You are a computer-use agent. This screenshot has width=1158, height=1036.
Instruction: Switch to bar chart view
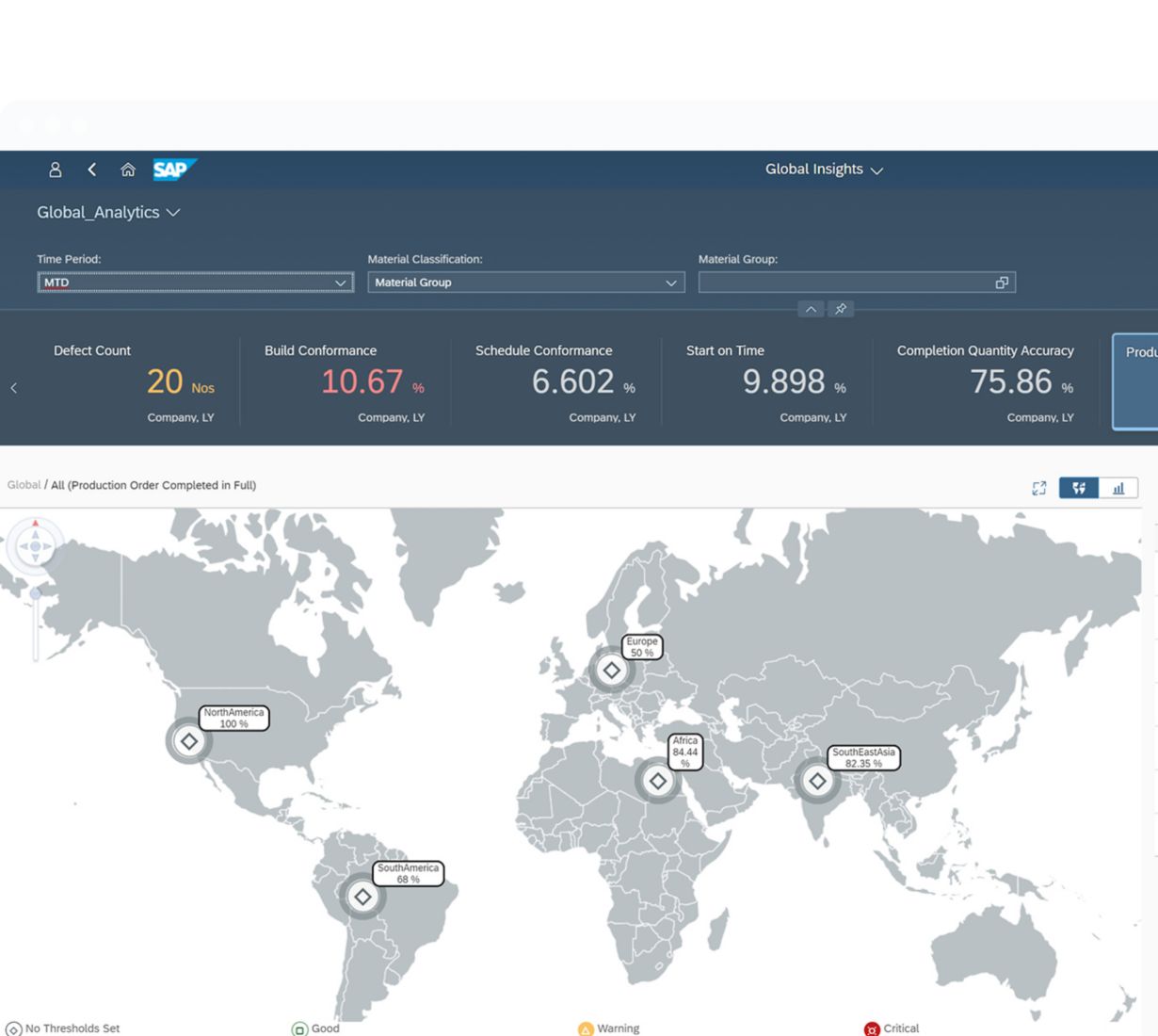tap(1118, 488)
